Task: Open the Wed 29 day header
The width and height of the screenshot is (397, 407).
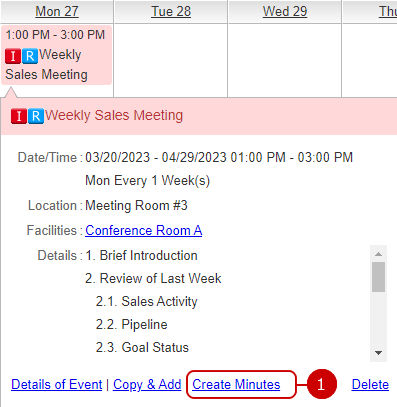Action: [285, 11]
